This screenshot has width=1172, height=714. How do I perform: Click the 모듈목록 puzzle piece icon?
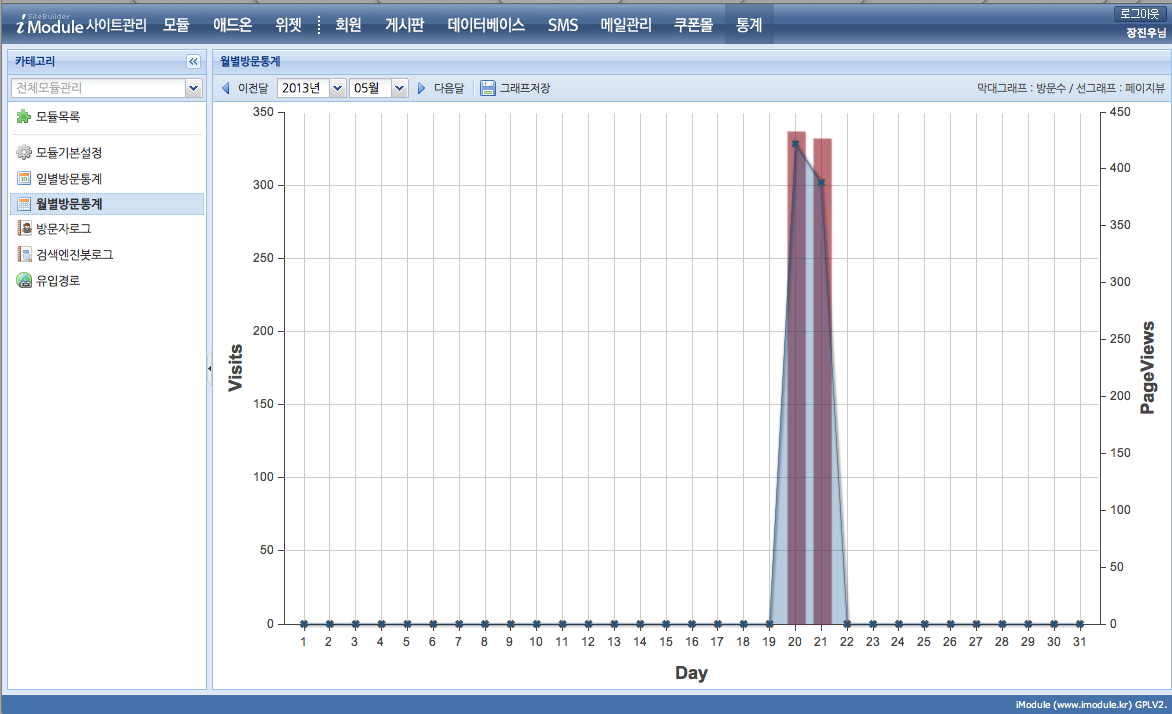pos(24,117)
